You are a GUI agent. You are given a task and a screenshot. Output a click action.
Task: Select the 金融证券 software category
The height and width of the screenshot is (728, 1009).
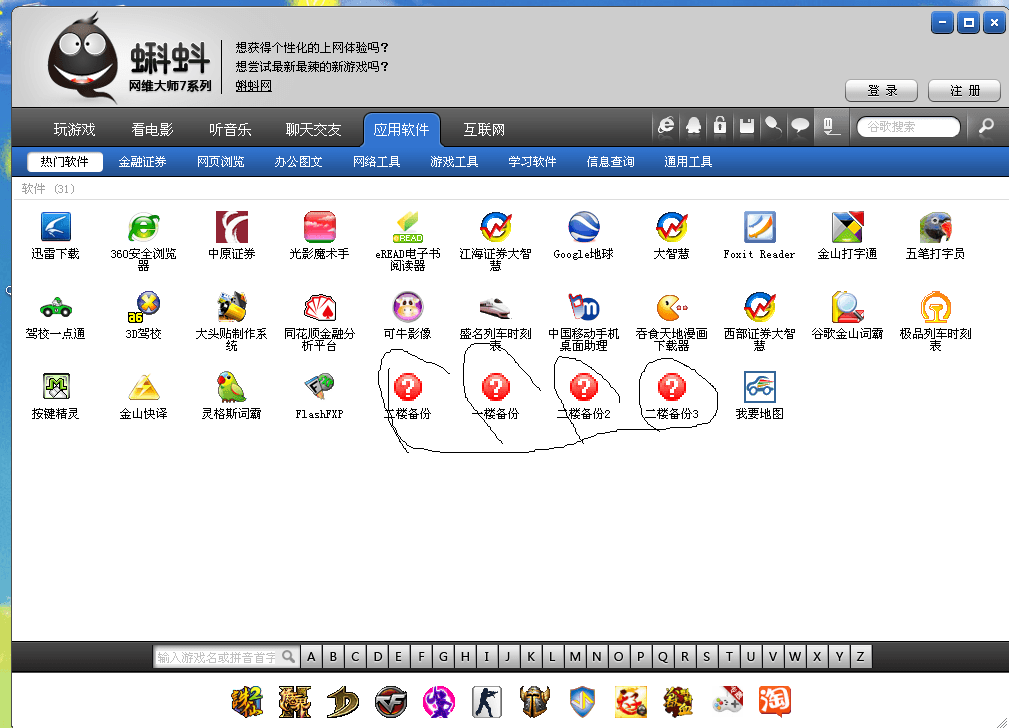tap(142, 162)
